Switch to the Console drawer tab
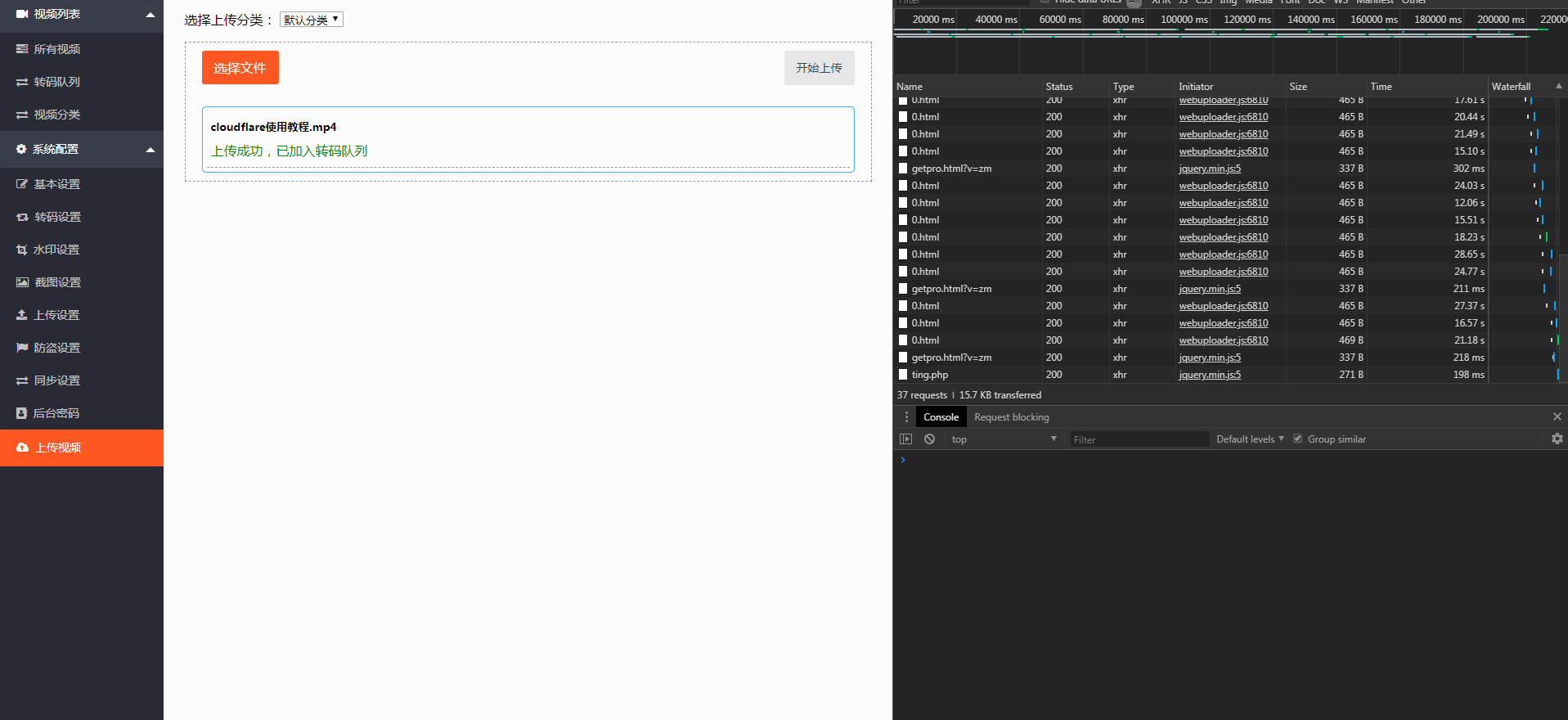Viewport: 1568px width, 720px height. tap(941, 417)
